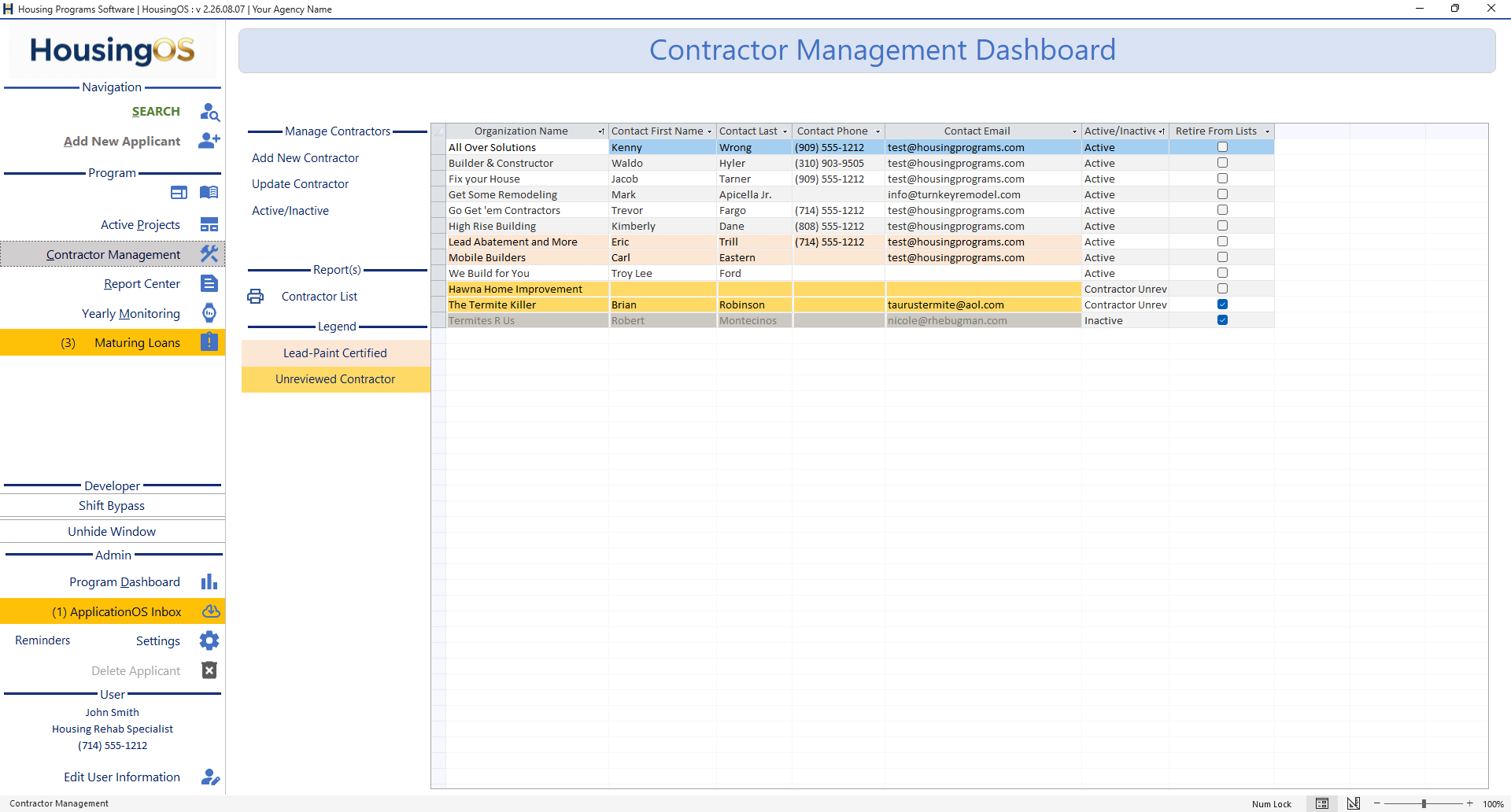The image size is (1511, 812).
Task: Toggle Retire checkbox for All Over Solutions
Action: [1222, 147]
